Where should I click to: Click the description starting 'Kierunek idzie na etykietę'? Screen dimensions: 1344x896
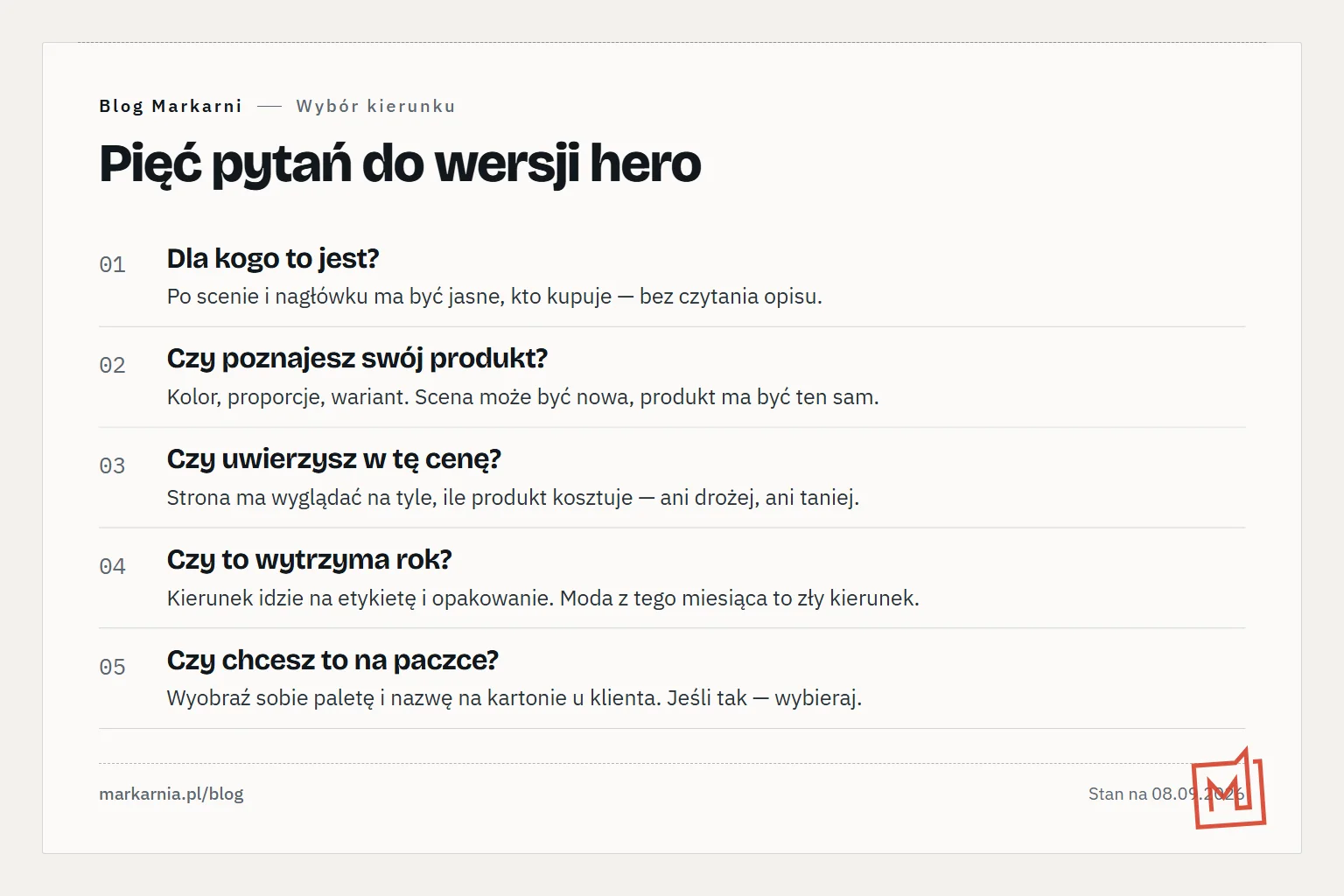pyautogui.click(x=542, y=598)
